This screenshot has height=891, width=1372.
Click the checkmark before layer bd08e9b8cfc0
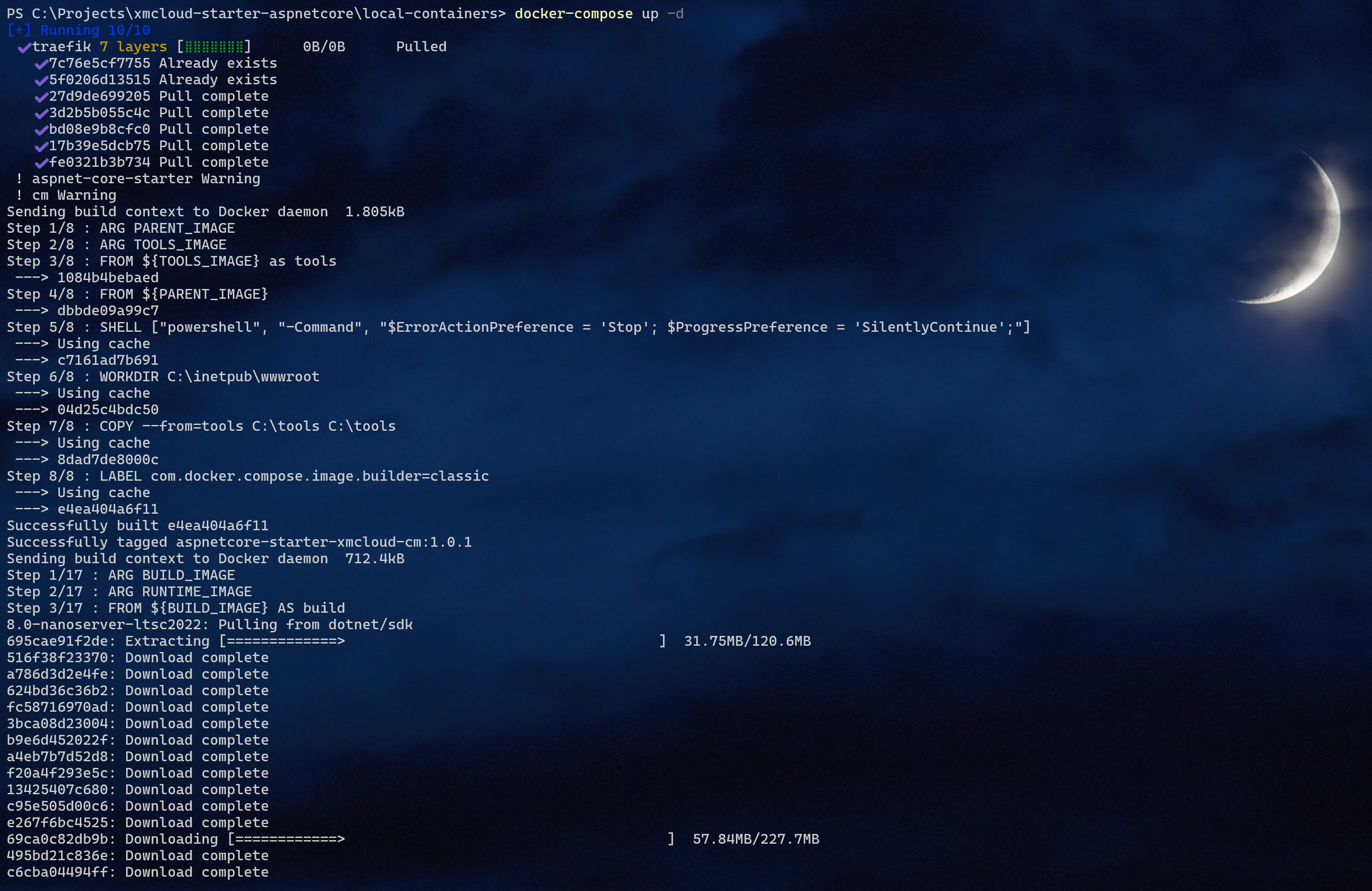41,130
